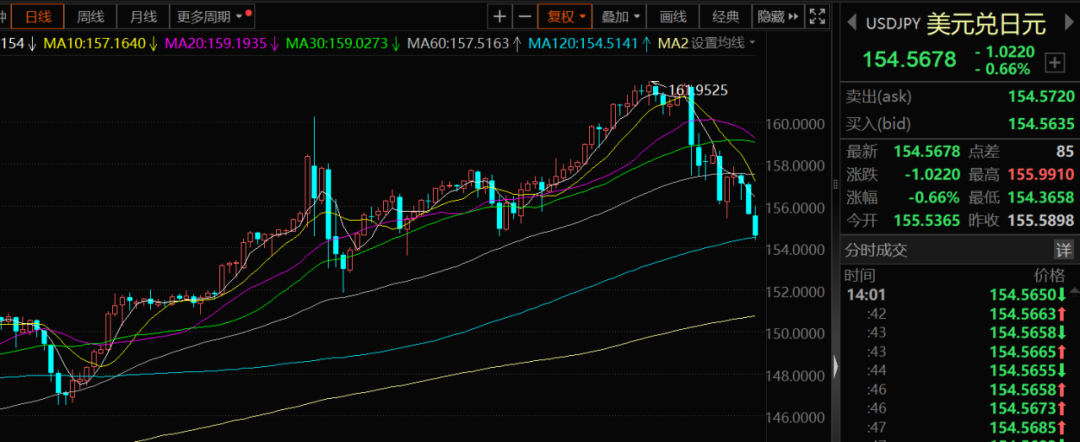Activate 画线 drawing tools
1080x442 pixels.
(673, 16)
